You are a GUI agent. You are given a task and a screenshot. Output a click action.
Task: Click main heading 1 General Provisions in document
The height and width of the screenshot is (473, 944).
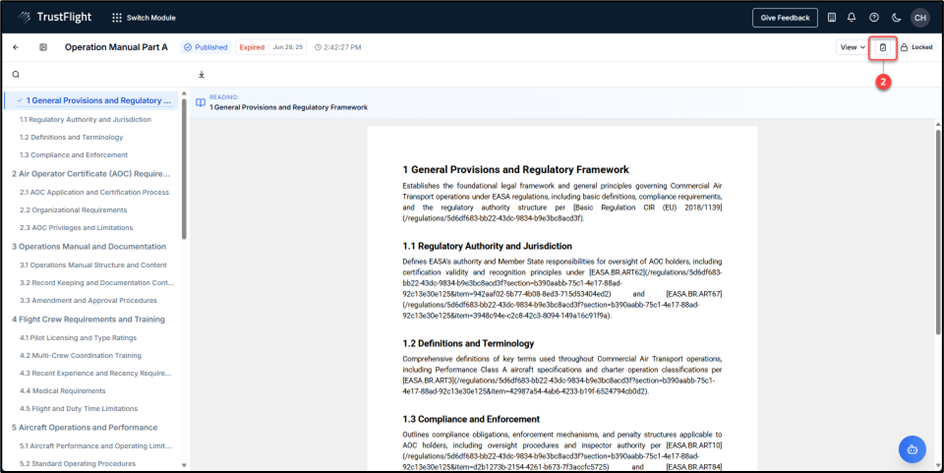coord(516,170)
